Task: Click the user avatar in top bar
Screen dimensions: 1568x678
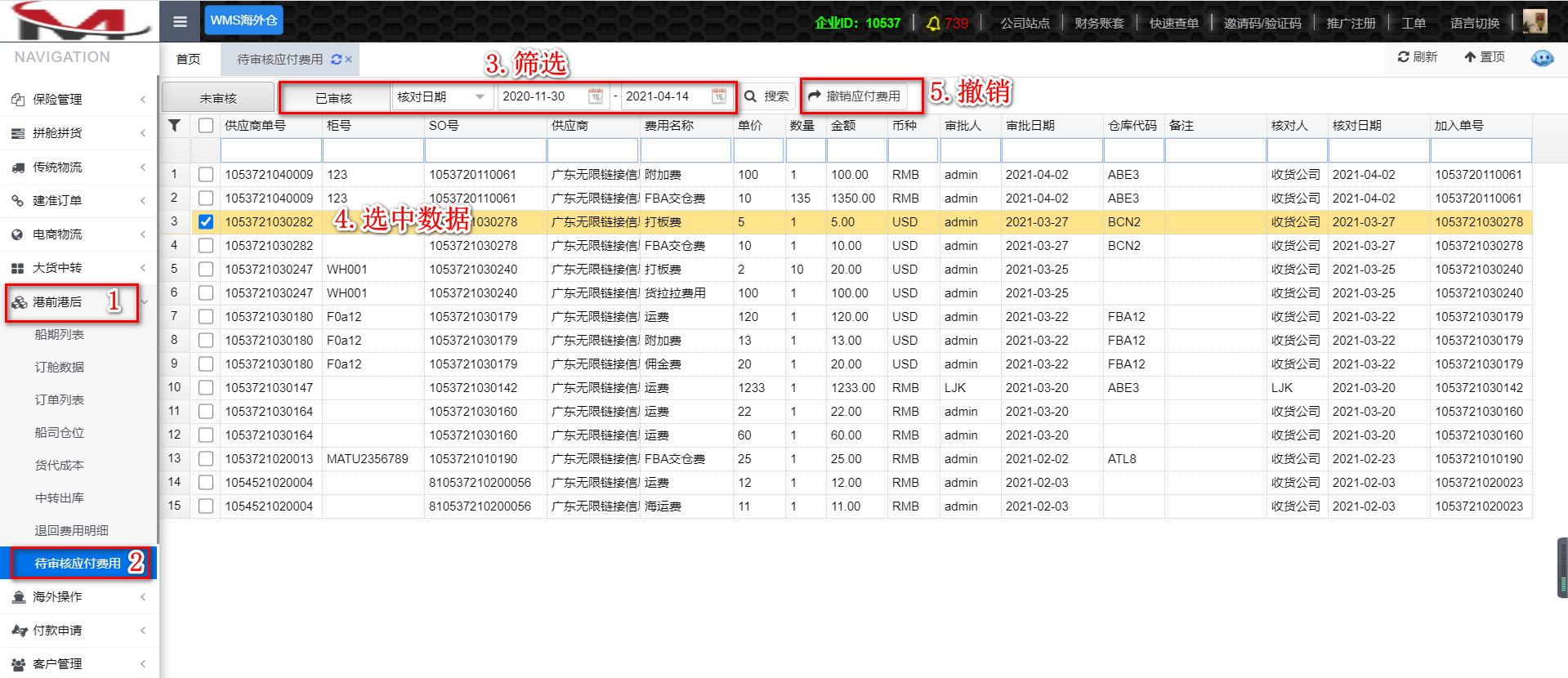Action: point(1534,21)
